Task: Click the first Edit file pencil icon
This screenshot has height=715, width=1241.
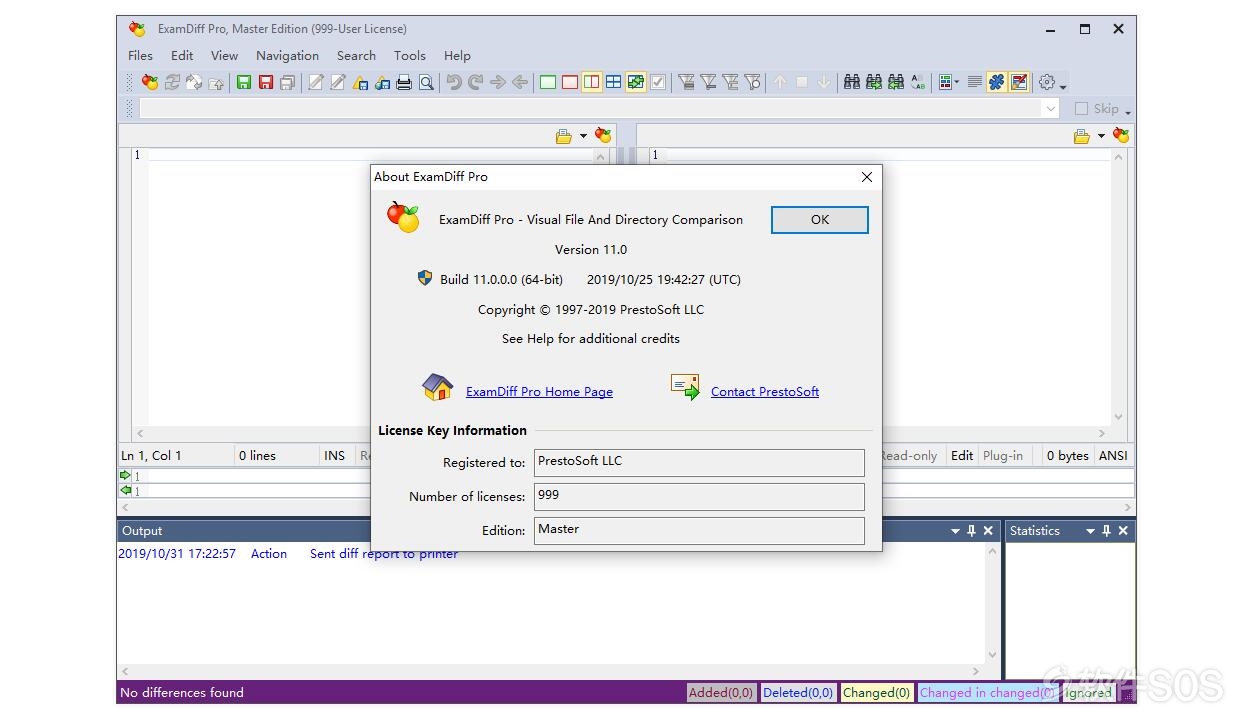Action: point(316,82)
